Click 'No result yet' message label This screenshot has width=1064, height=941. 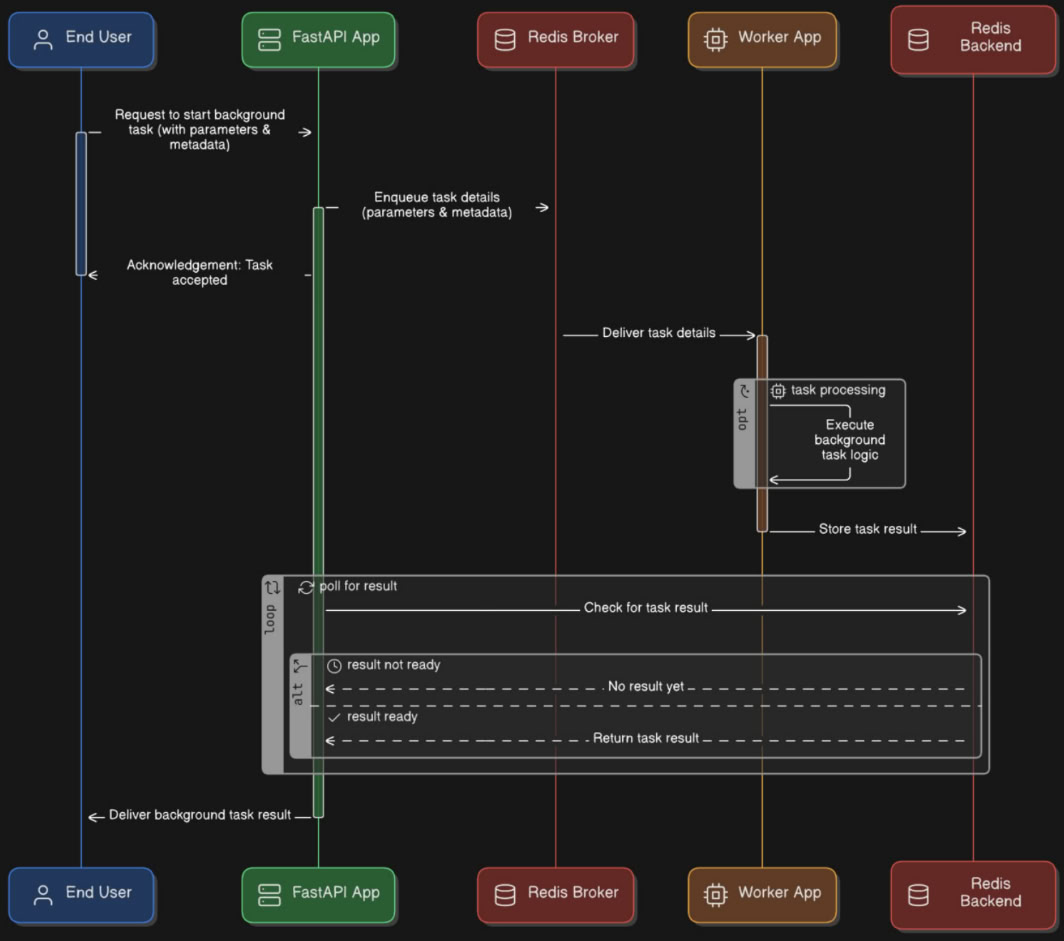646,687
